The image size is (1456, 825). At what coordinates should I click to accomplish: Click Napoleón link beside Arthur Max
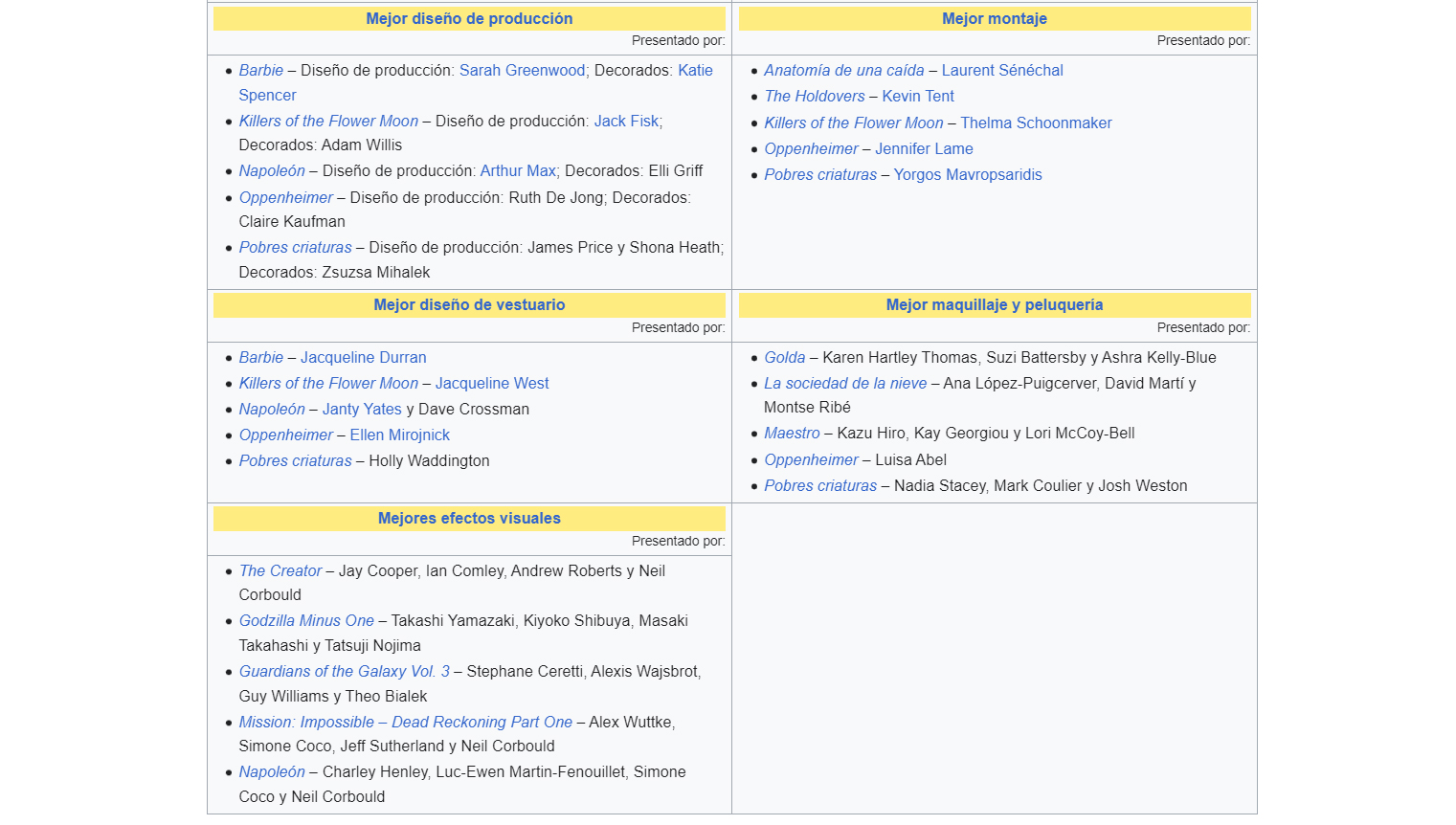(x=272, y=170)
